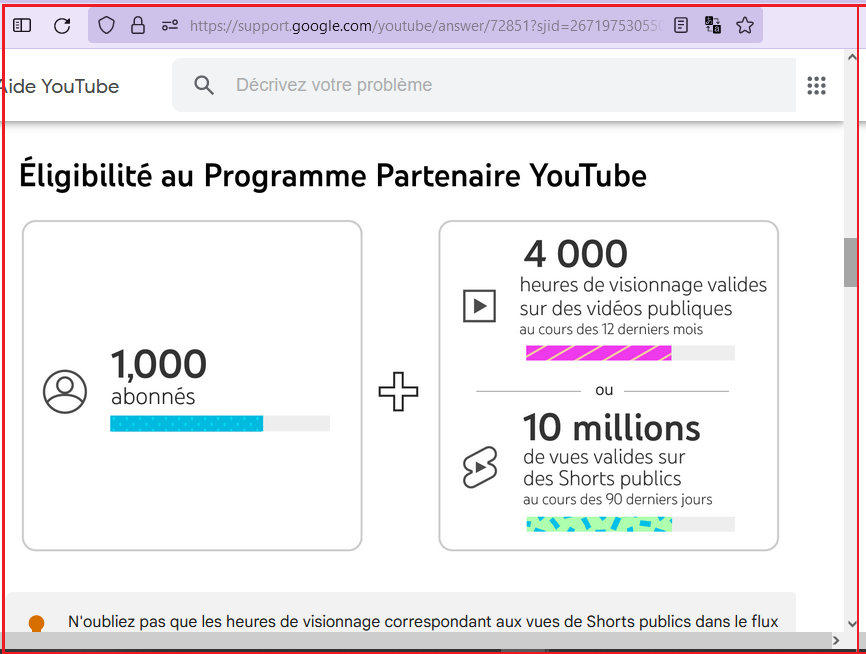Screen dimensions: 866x654
Task: Enable reader view for this page
Action: [681, 26]
